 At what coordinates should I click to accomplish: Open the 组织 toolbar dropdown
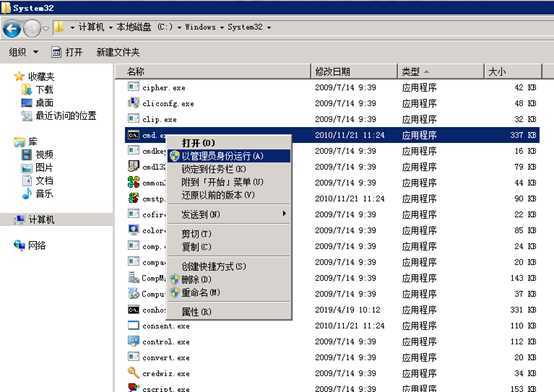[x=23, y=52]
